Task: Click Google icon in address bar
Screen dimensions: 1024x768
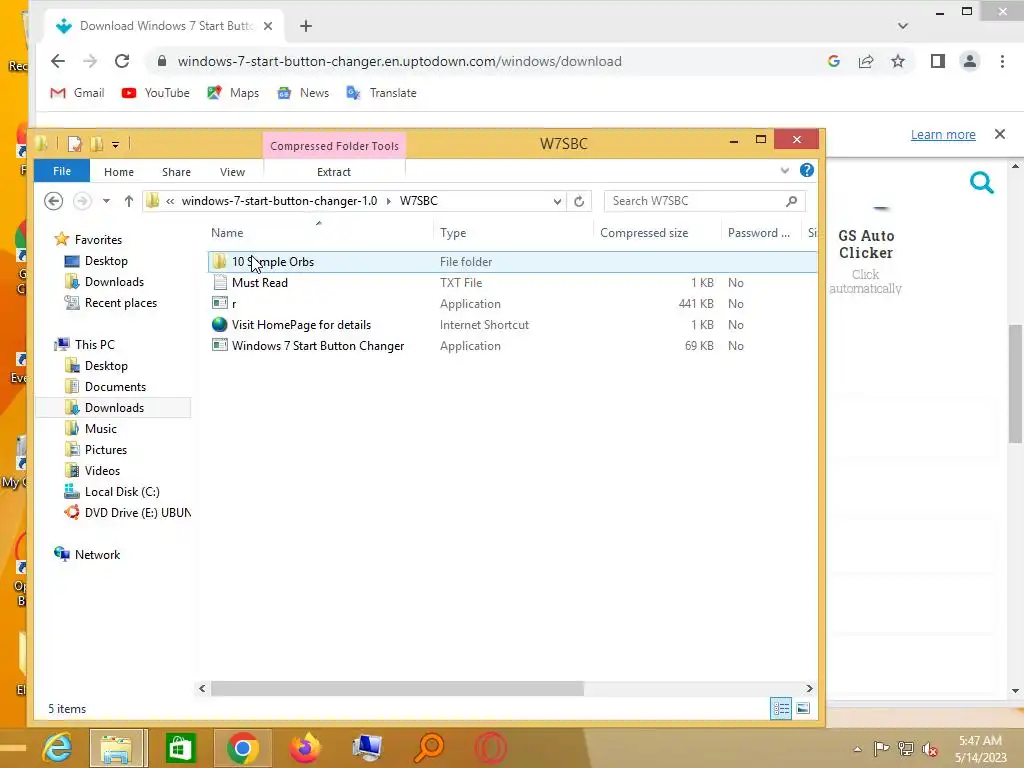Action: 834,61
